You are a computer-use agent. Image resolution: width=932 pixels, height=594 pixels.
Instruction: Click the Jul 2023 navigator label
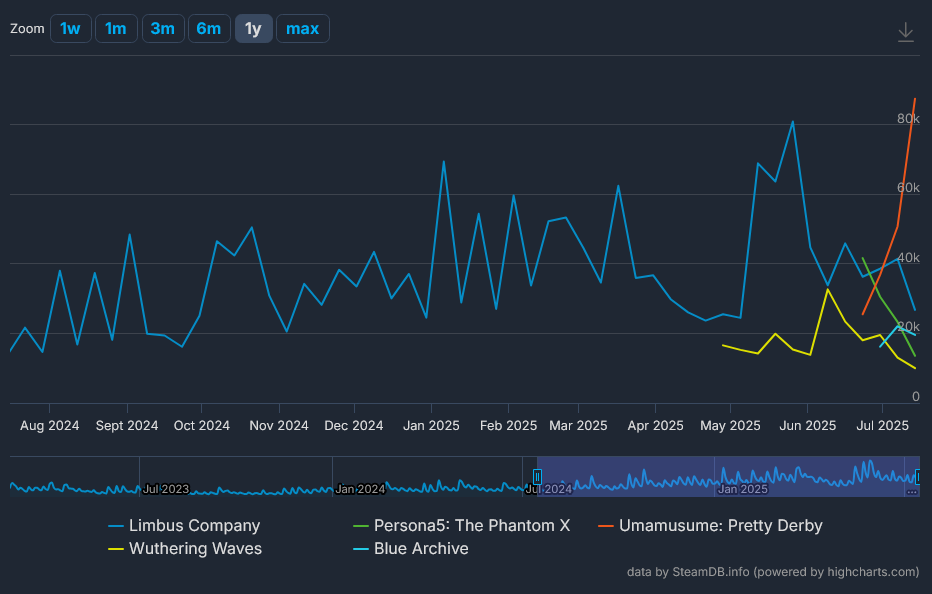[166, 489]
